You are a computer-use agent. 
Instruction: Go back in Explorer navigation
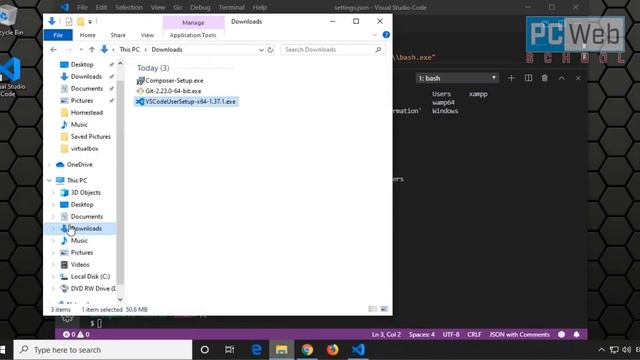53,49
